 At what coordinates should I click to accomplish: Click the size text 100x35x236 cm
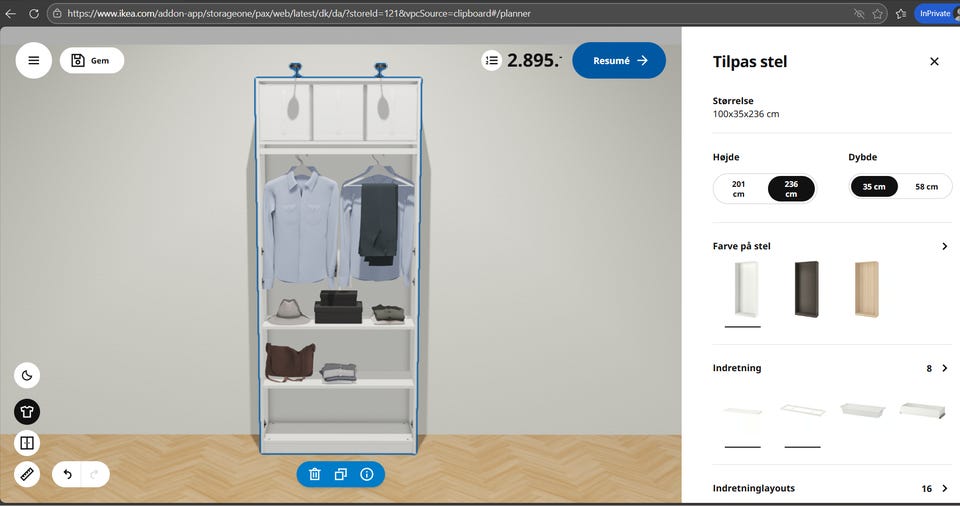click(746, 114)
